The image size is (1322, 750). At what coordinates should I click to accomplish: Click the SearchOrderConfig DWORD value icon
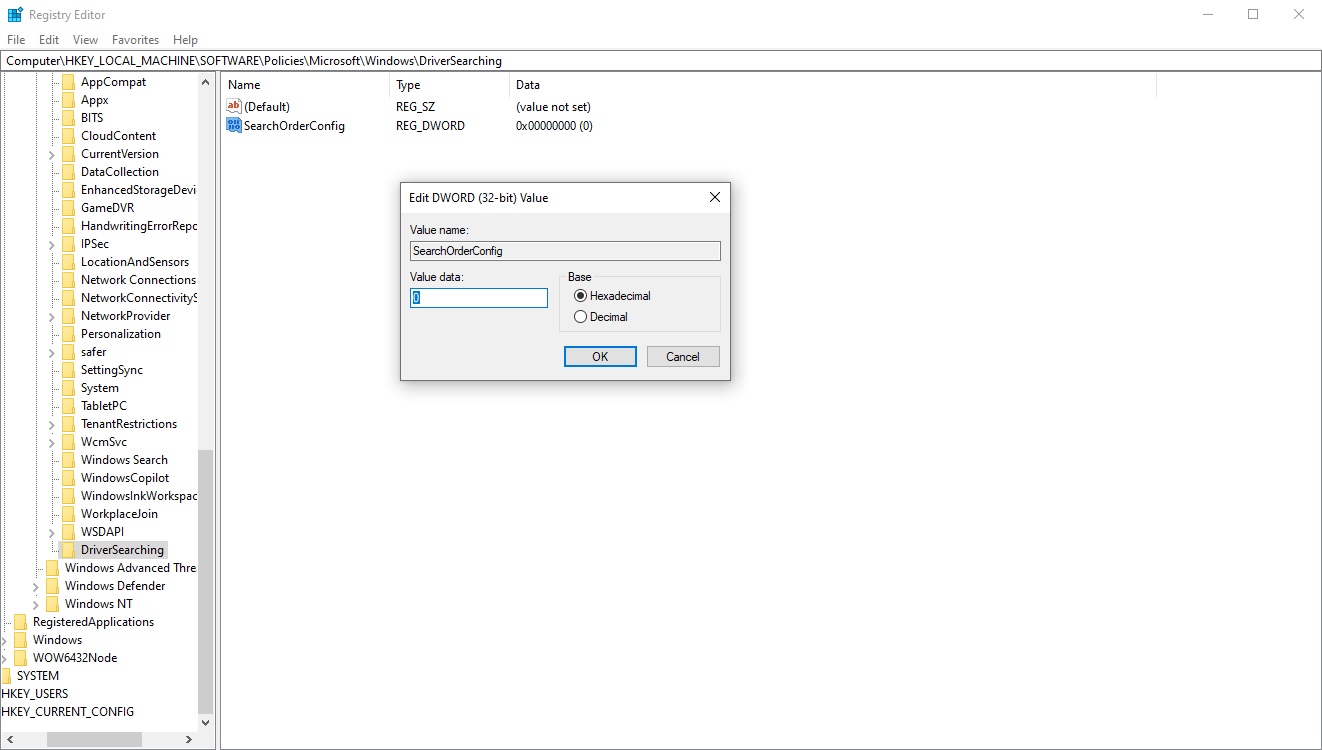tap(234, 126)
